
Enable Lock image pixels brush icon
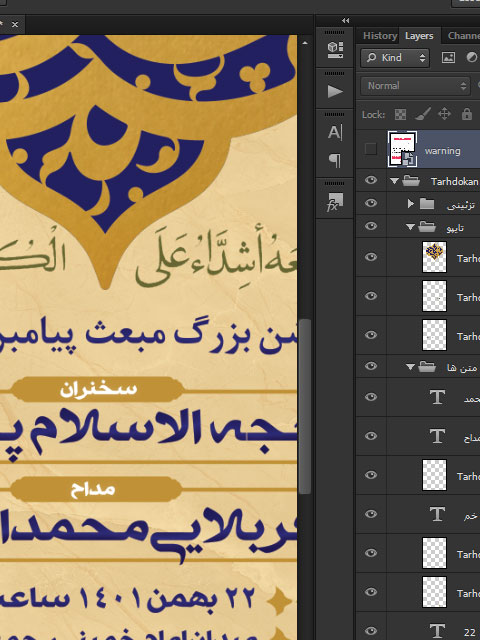coord(423,114)
